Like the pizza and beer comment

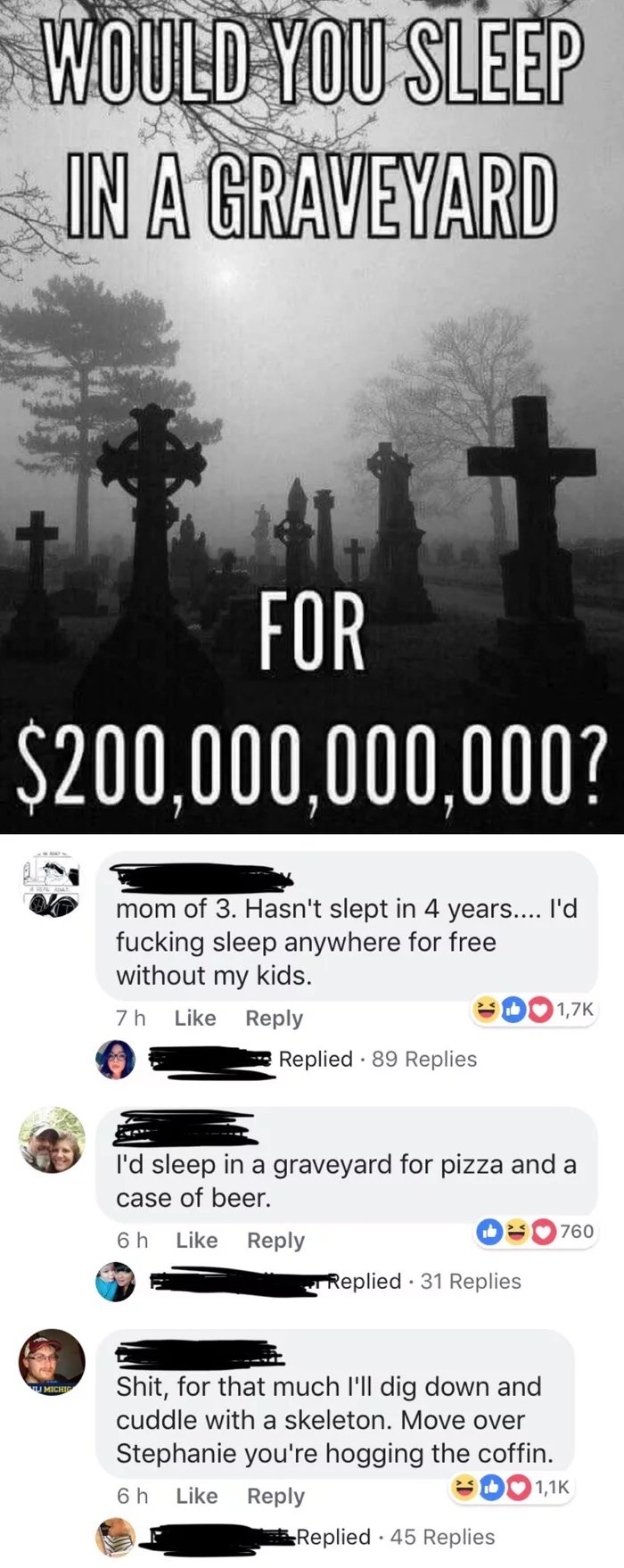click(197, 1240)
